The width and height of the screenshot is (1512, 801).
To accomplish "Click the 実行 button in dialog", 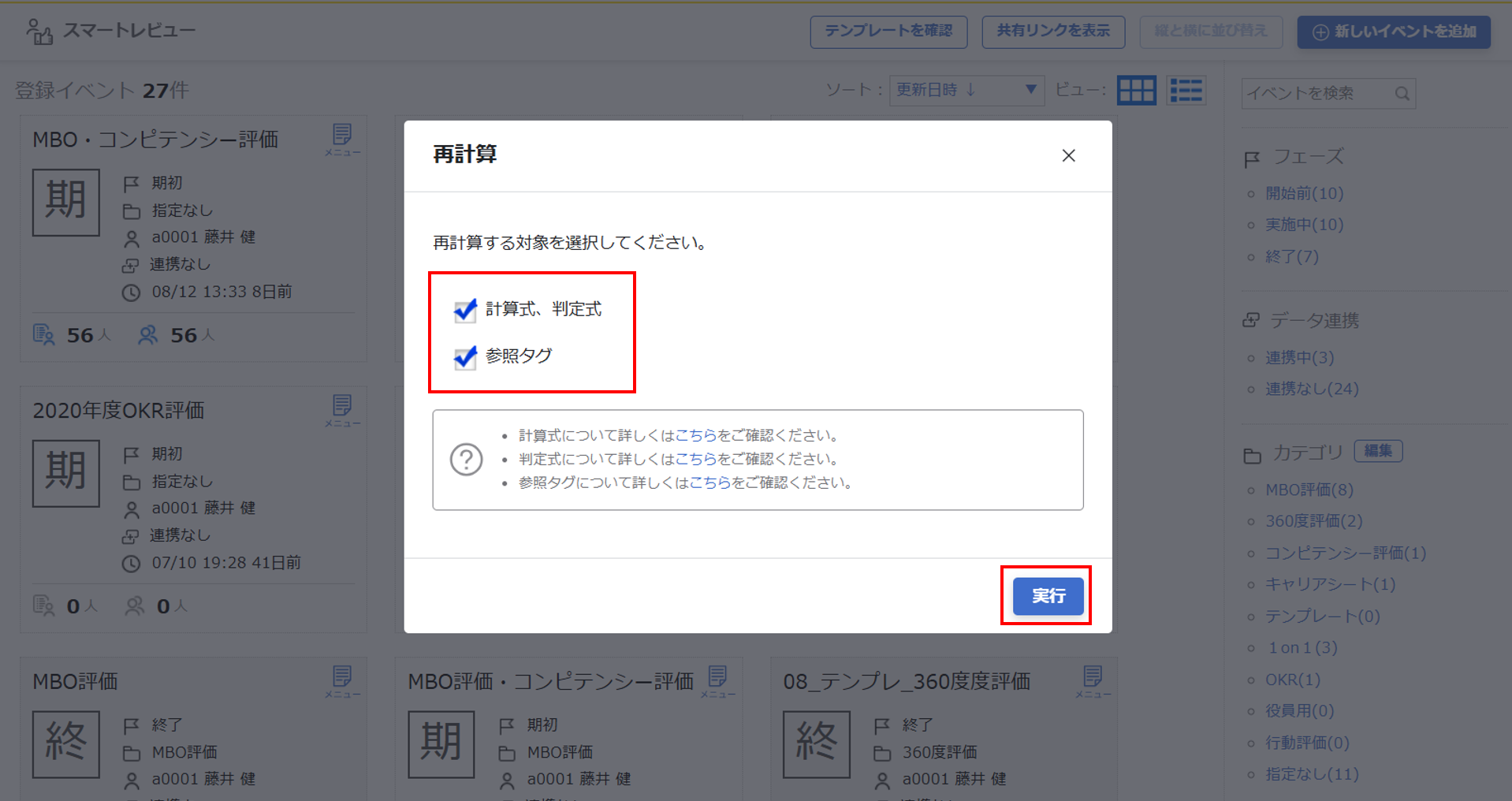I will pos(1048,596).
